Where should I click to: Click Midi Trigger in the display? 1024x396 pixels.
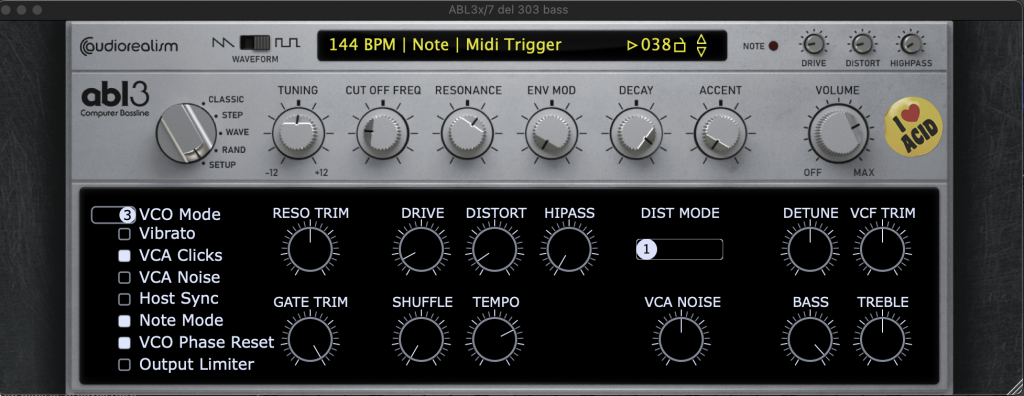513,45
